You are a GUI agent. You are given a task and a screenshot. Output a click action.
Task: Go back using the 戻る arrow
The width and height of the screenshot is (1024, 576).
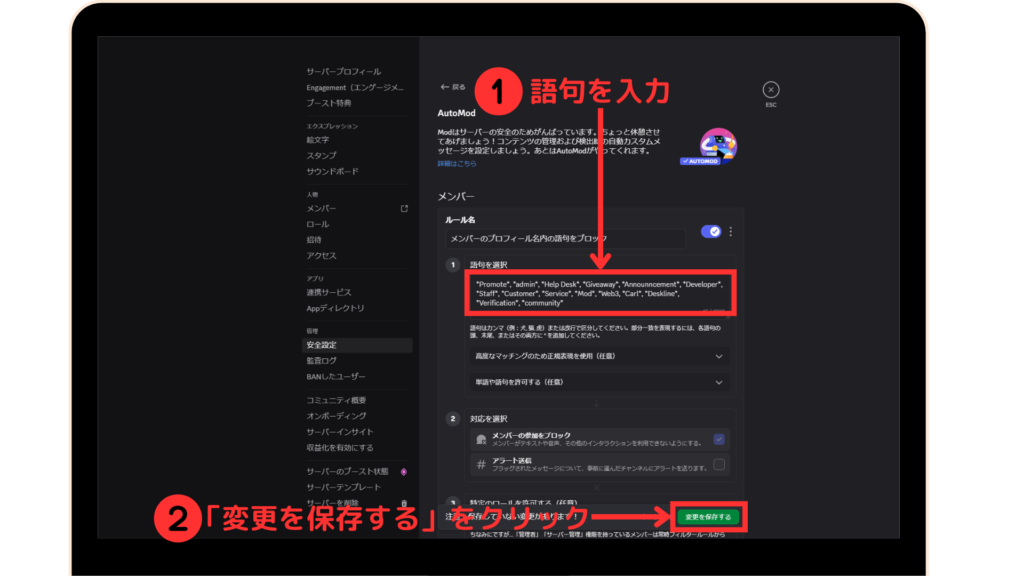(x=453, y=87)
